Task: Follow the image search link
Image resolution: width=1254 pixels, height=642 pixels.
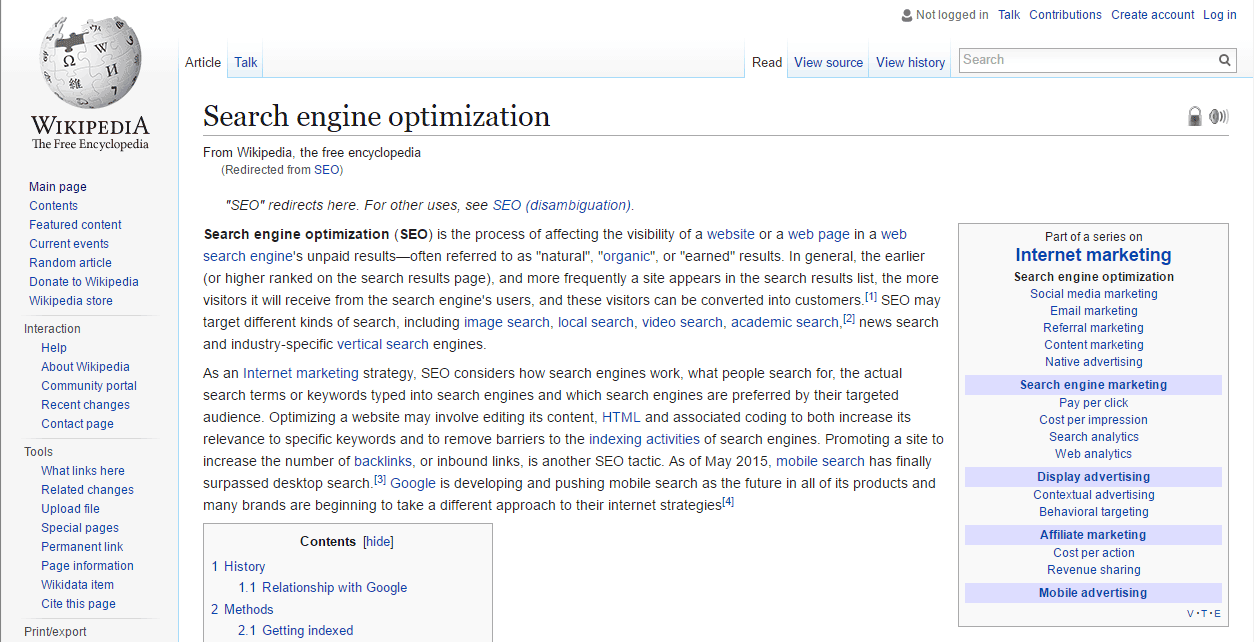Action: click(x=507, y=322)
